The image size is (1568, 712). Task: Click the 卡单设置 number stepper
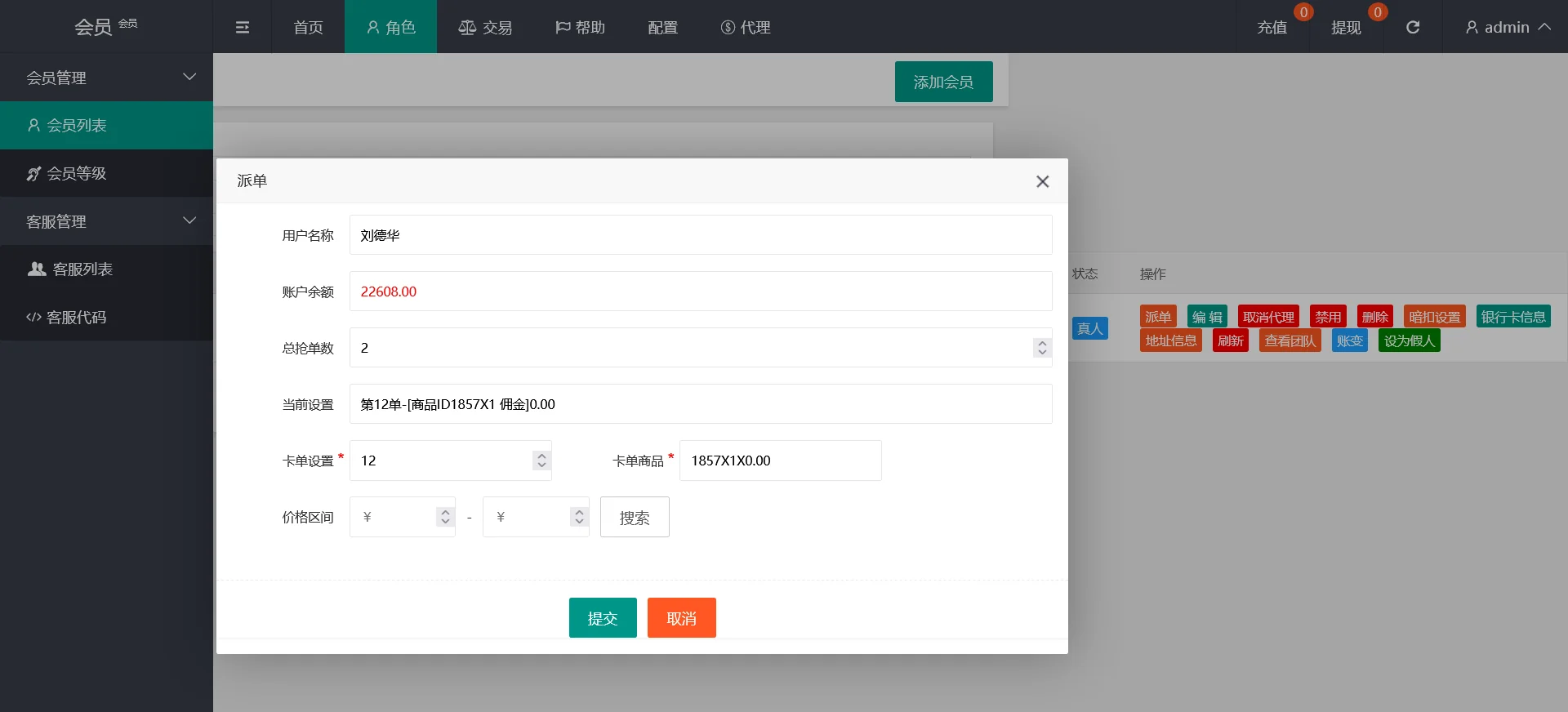tap(541, 461)
